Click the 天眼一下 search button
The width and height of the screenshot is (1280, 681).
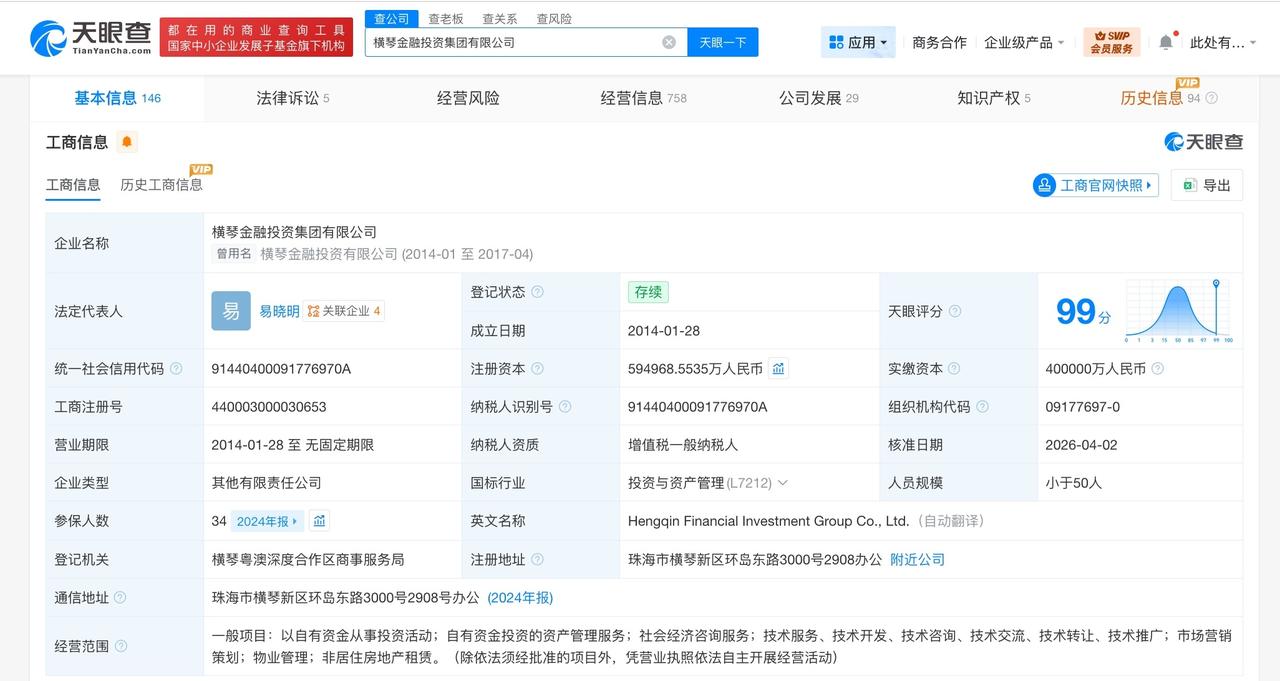(722, 41)
